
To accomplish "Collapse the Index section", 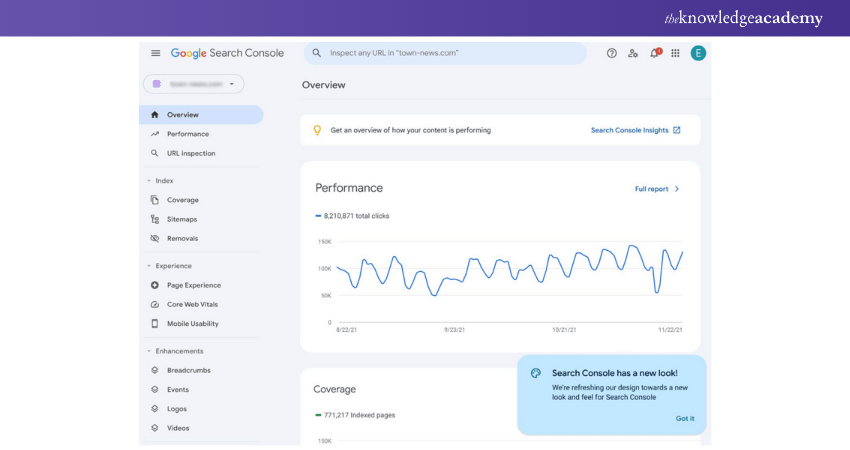I will 150,181.
